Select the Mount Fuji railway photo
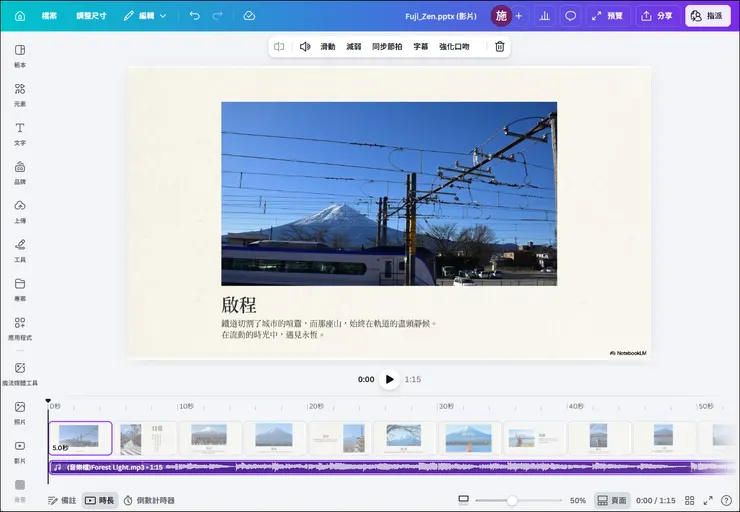This screenshot has width=740, height=512. [x=389, y=193]
